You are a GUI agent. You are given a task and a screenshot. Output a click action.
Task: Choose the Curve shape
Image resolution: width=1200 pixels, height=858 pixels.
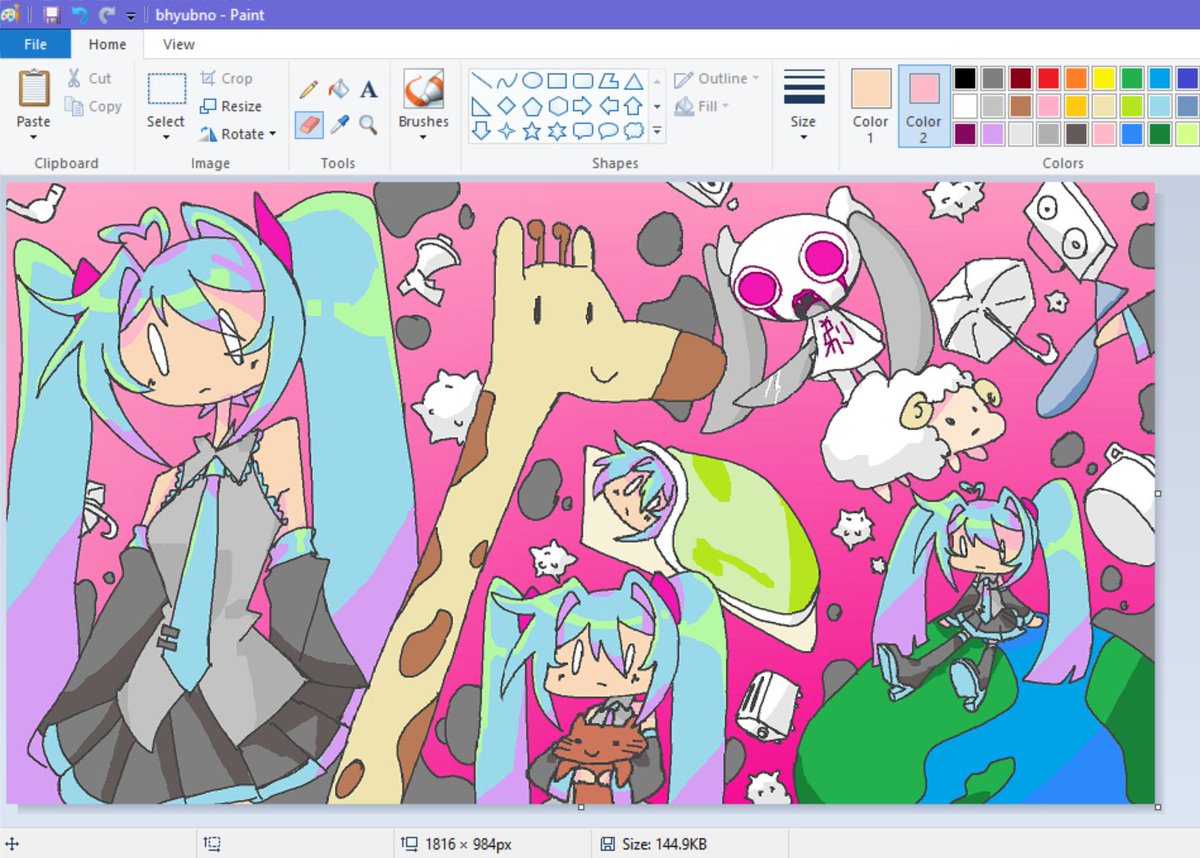point(507,81)
